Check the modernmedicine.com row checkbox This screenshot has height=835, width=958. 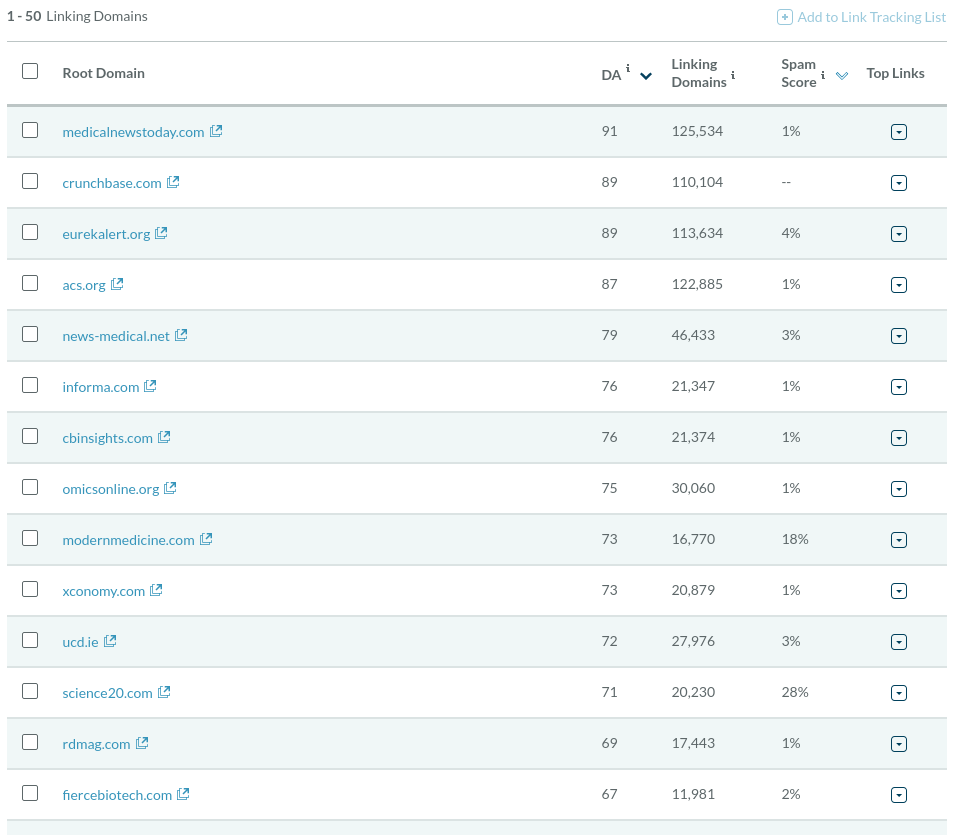click(x=30, y=538)
